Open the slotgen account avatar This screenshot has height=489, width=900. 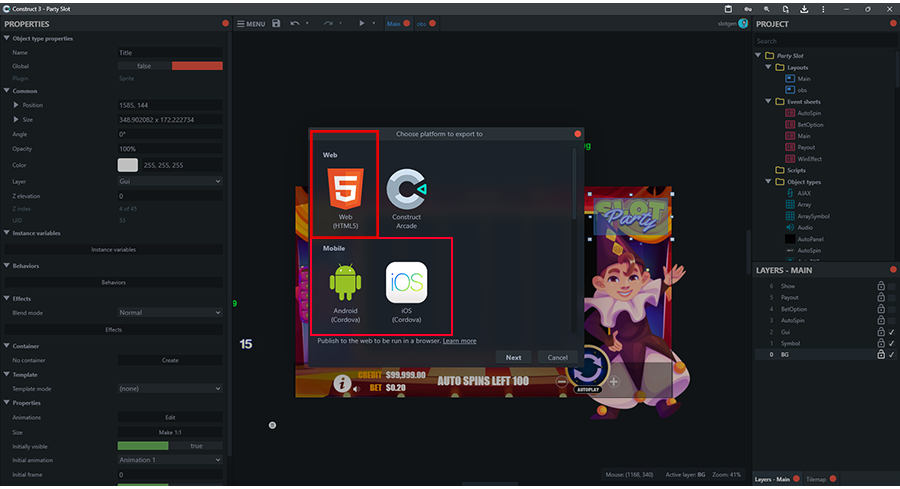coord(743,24)
